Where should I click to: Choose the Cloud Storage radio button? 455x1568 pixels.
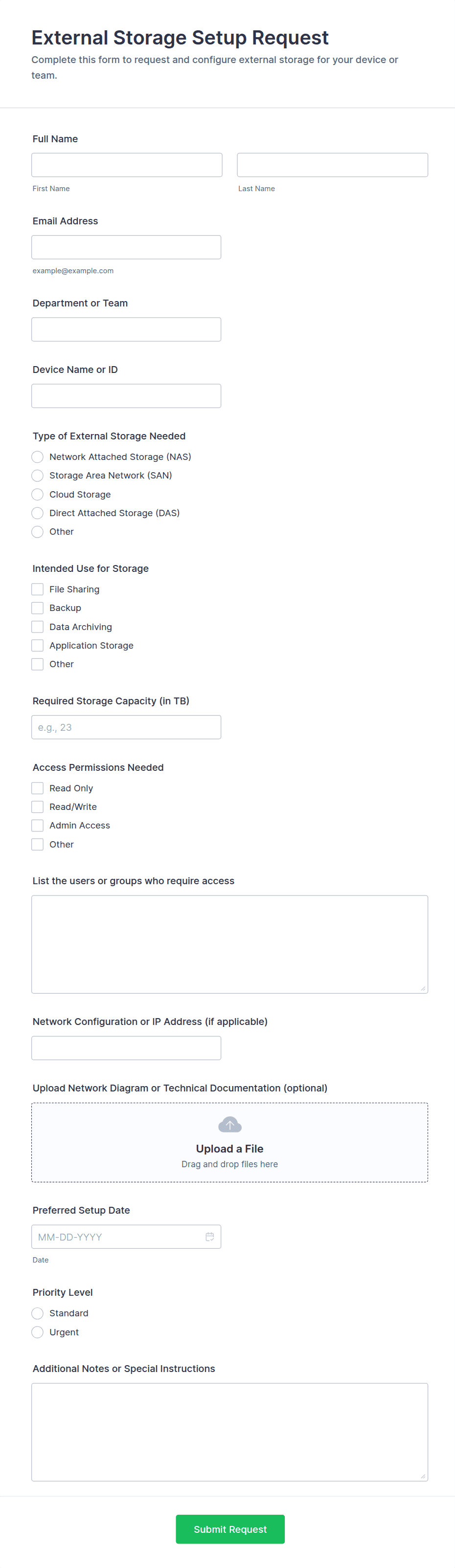[38, 494]
